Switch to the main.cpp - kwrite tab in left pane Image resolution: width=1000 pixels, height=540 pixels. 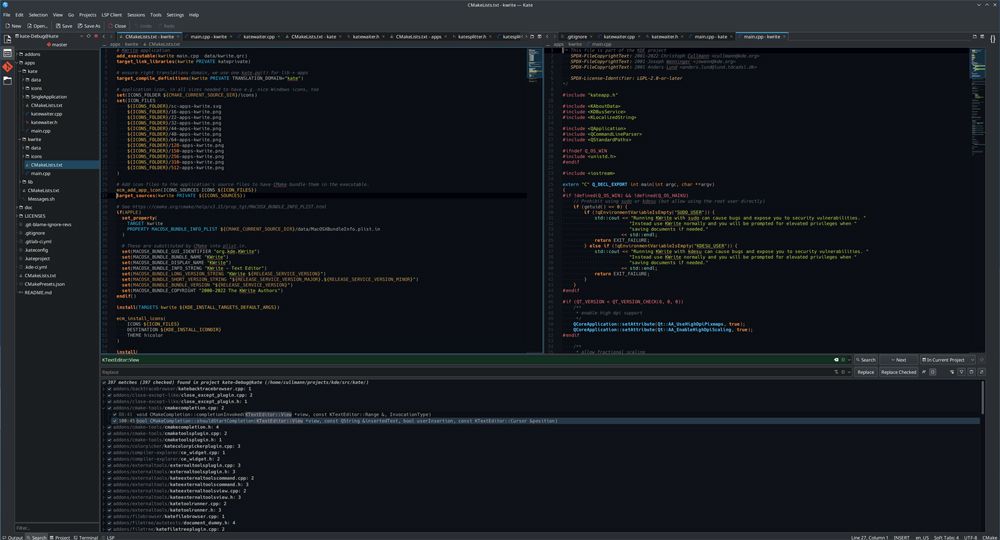coord(208,36)
